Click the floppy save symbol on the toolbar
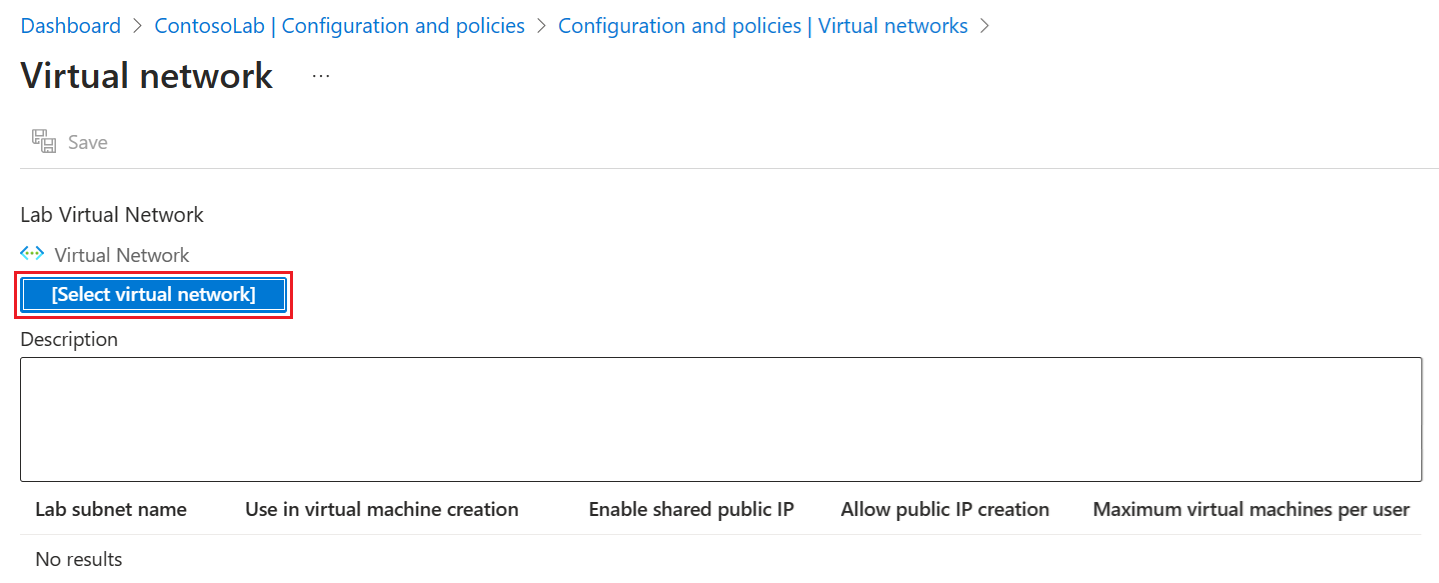The height and width of the screenshot is (583, 1439). (x=43, y=141)
